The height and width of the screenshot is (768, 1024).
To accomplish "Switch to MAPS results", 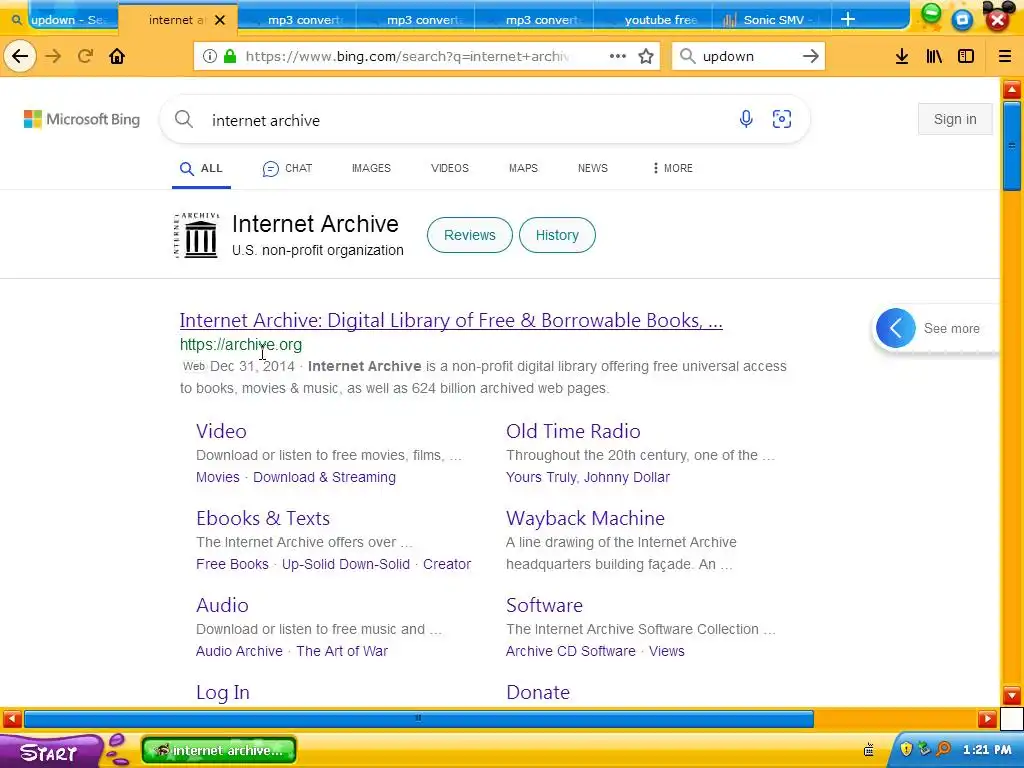I will [x=523, y=168].
